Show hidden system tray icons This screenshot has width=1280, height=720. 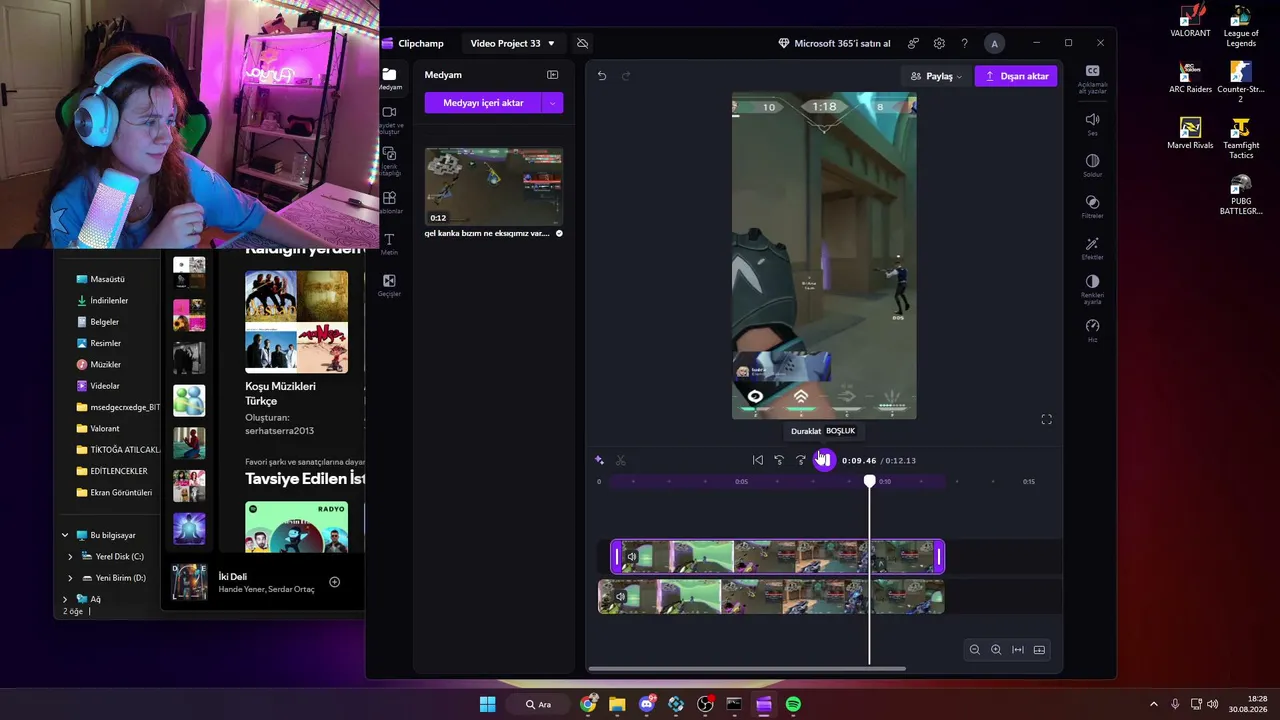[1153, 704]
